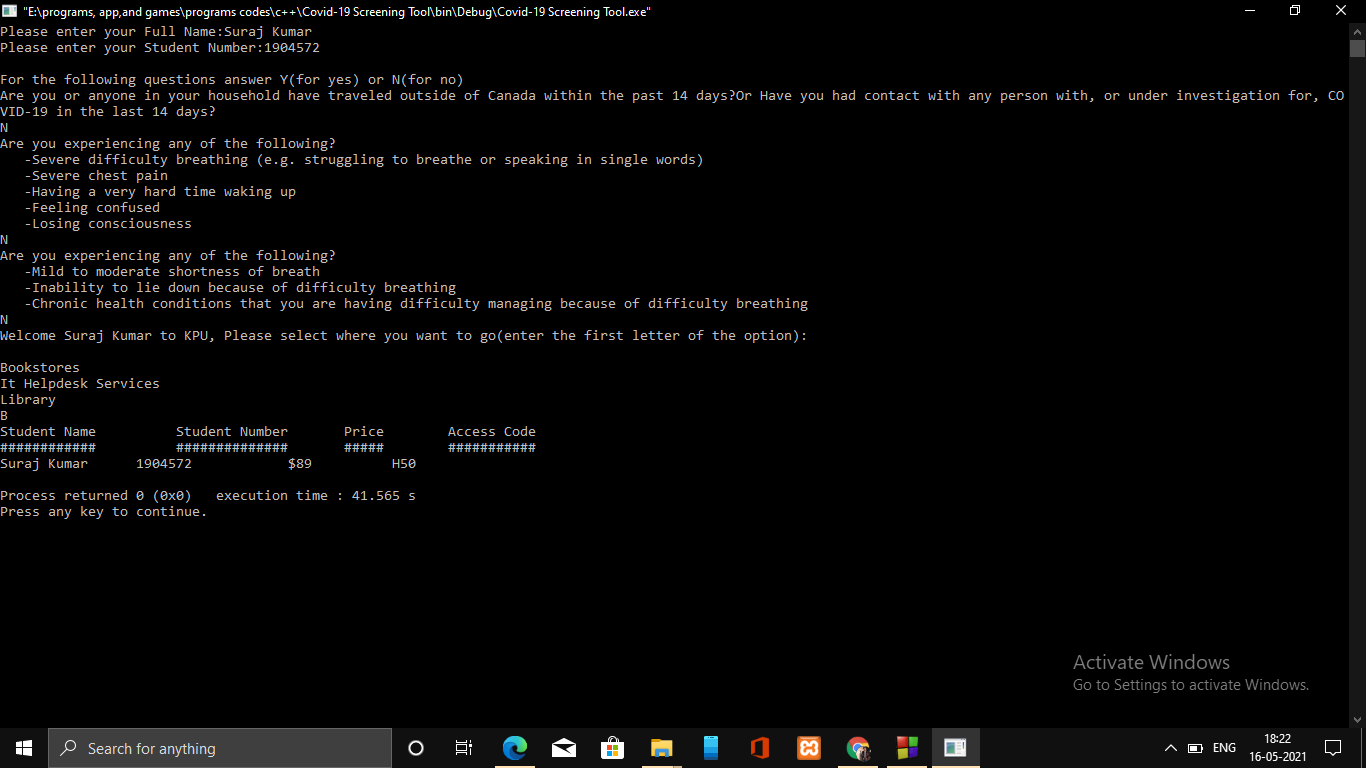Open the Start menu
The width and height of the screenshot is (1366, 768).
(x=22, y=747)
